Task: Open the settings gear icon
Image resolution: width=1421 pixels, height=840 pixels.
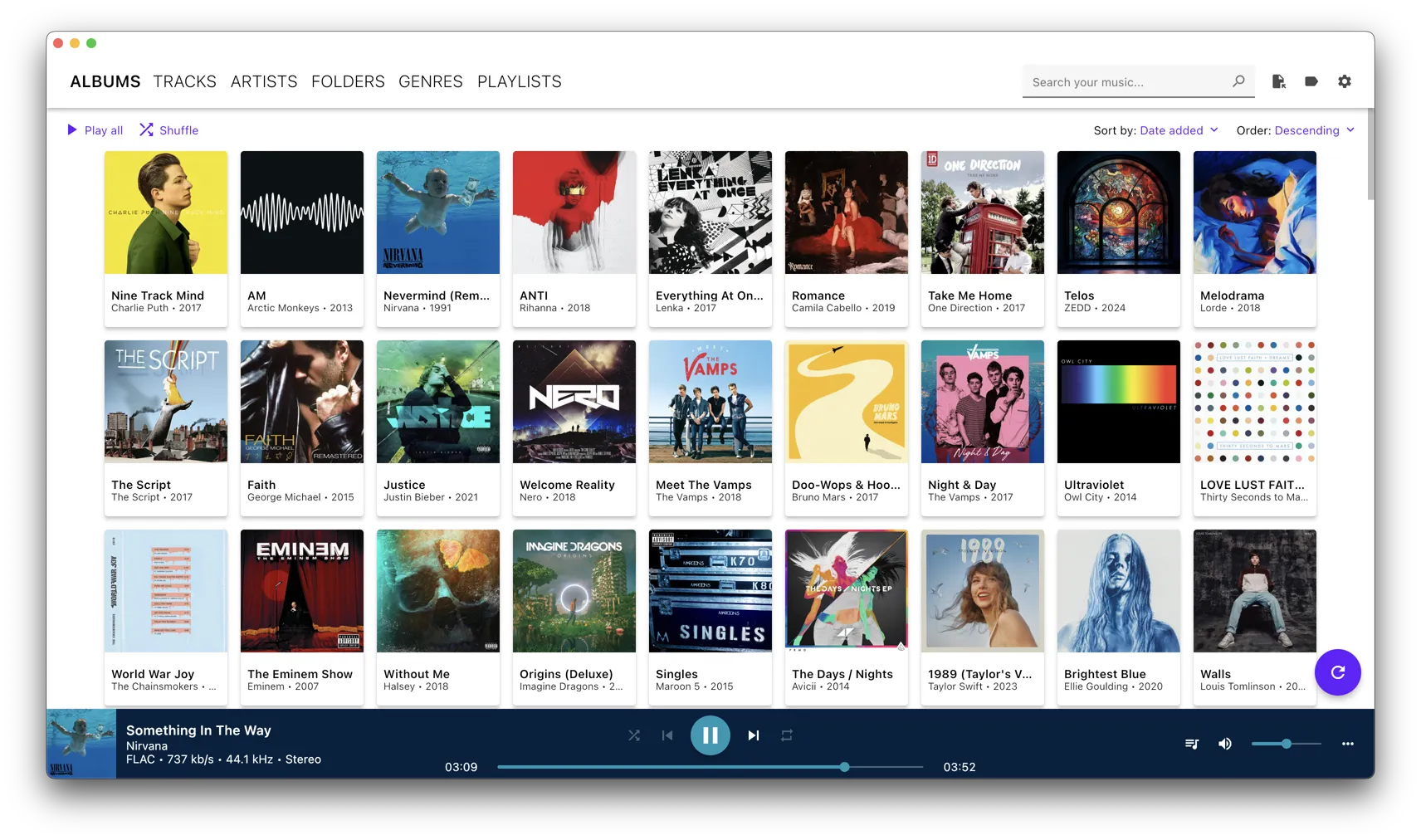Action: click(x=1344, y=81)
